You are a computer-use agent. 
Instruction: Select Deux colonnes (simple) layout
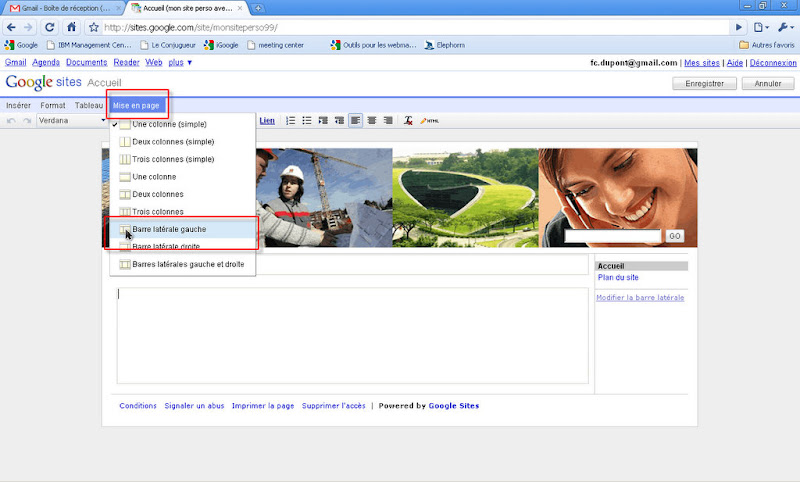tap(183, 142)
